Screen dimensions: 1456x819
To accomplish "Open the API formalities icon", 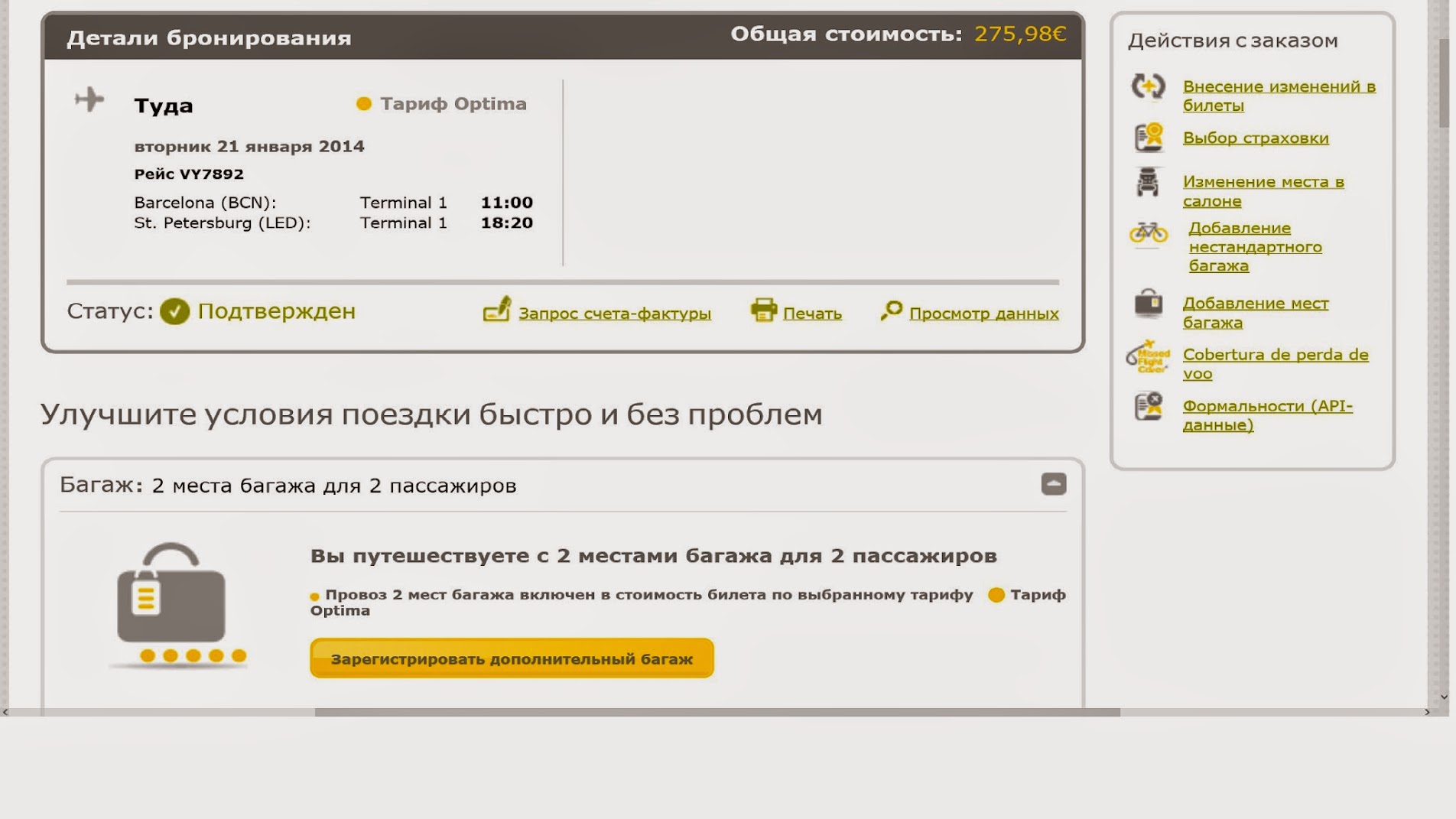I will (x=1148, y=406).
